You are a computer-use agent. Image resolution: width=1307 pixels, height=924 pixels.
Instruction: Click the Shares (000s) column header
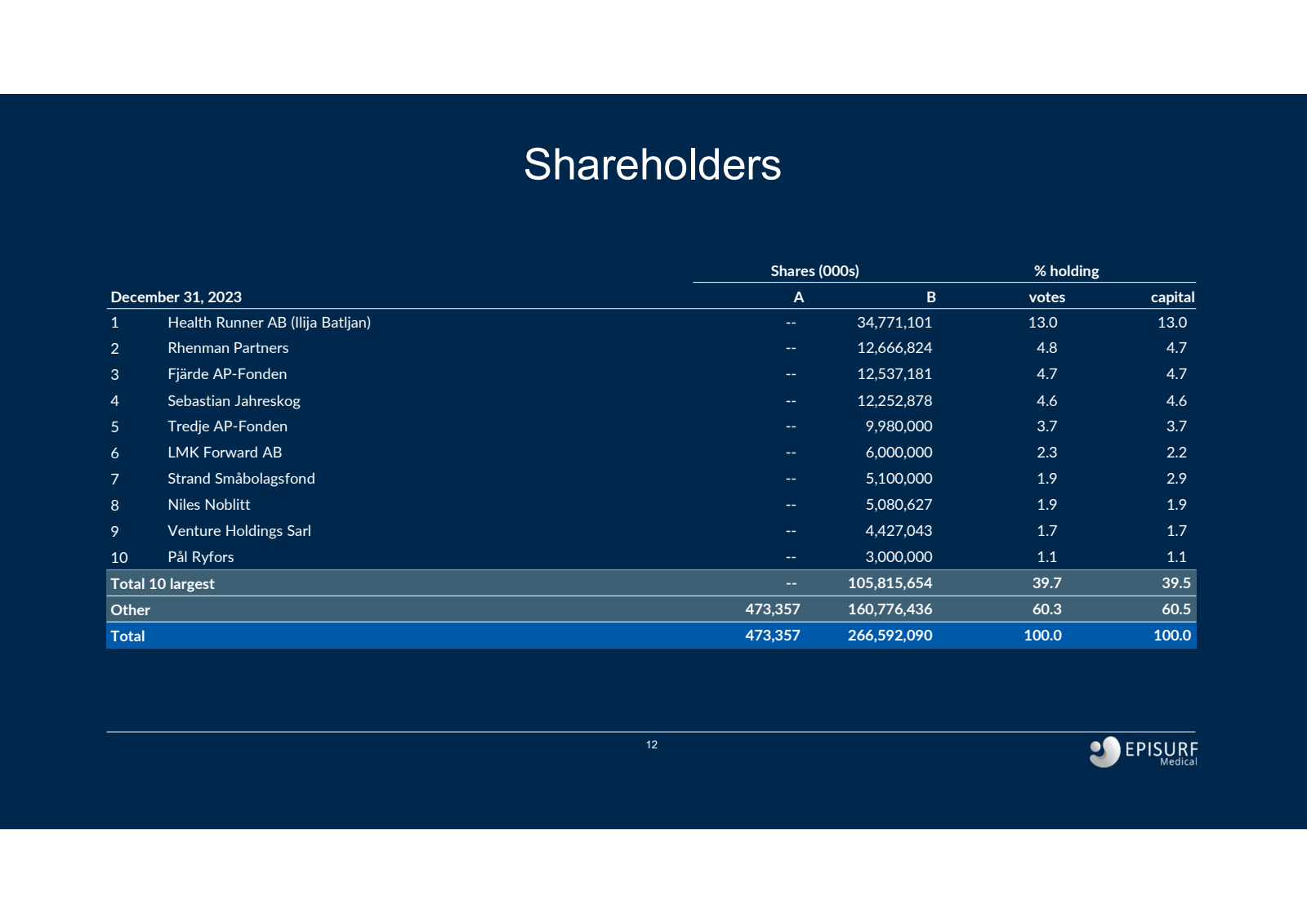[814, 270]
